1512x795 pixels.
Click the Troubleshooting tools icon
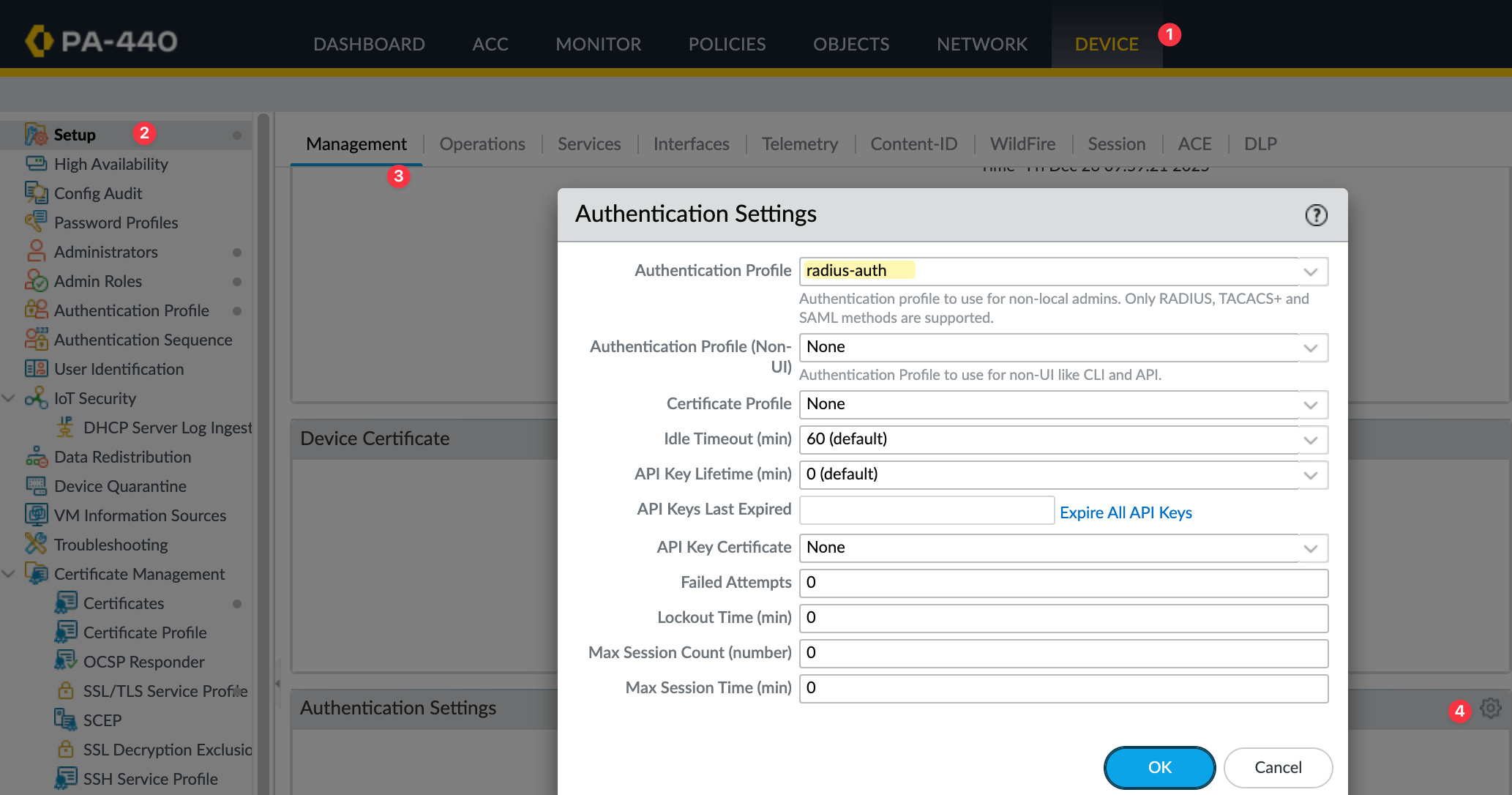[36, 544]
